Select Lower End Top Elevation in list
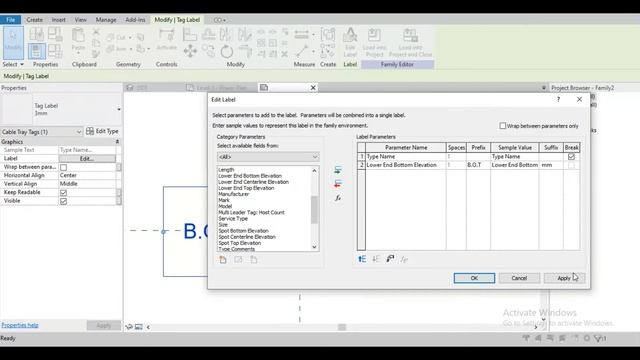Image resolution: width=640 pixels, height=360 pixels. (x=246, y=188)
